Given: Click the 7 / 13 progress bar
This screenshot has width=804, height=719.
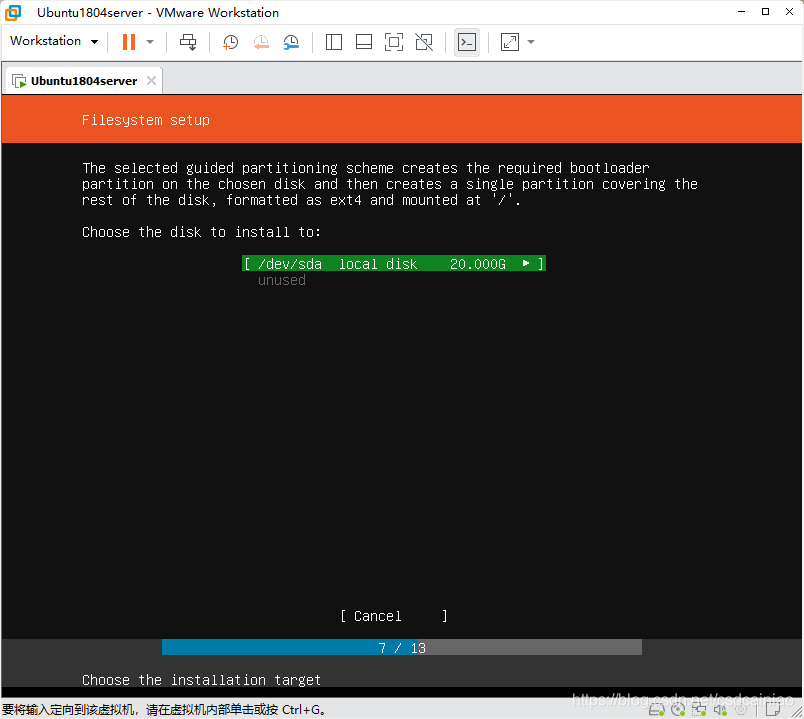Looking at the screenshot, I should (x=401, y=647).
